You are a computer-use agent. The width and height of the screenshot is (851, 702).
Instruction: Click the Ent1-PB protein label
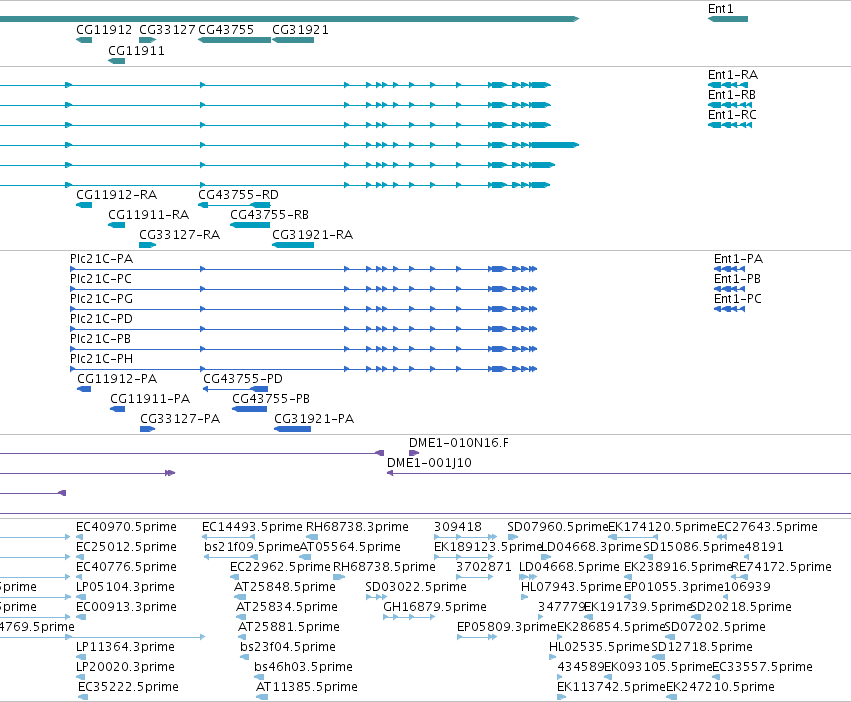coord(737,279)
